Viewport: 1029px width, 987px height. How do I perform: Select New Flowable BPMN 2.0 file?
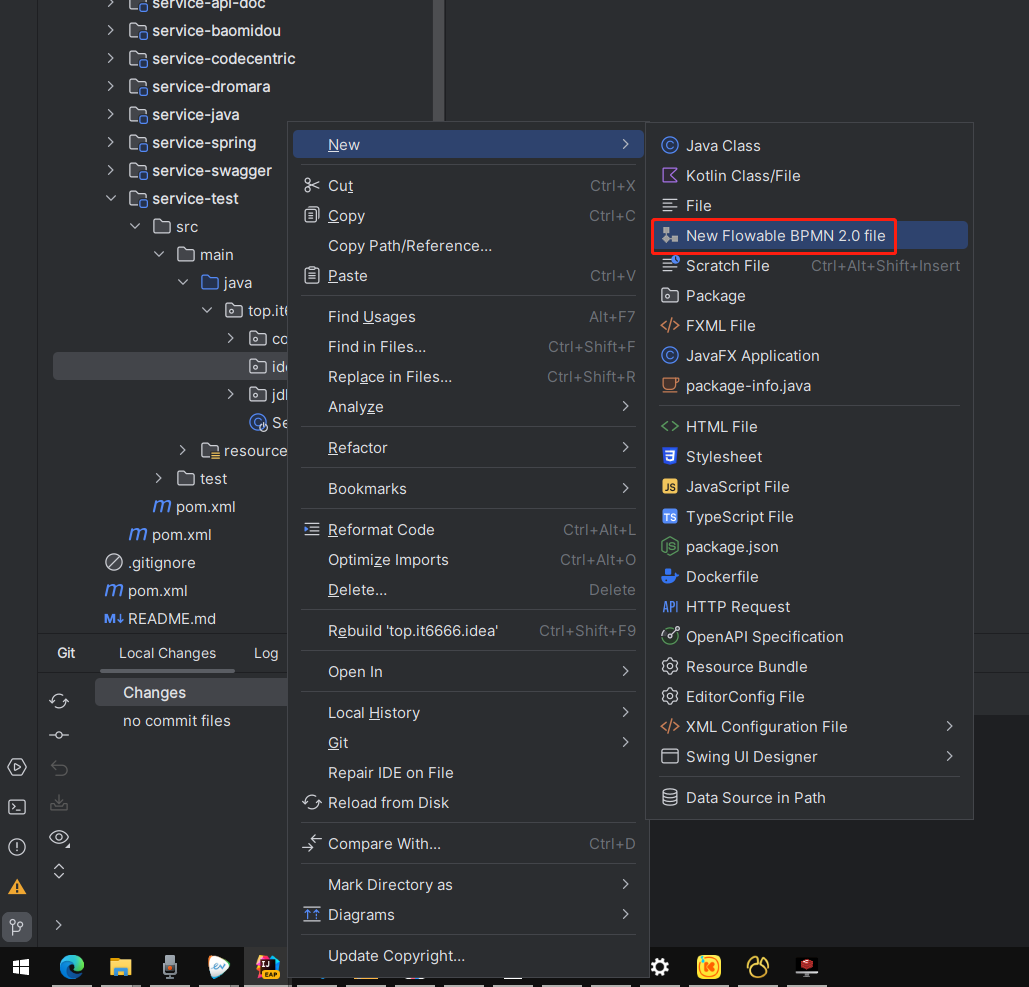(809, 236)
